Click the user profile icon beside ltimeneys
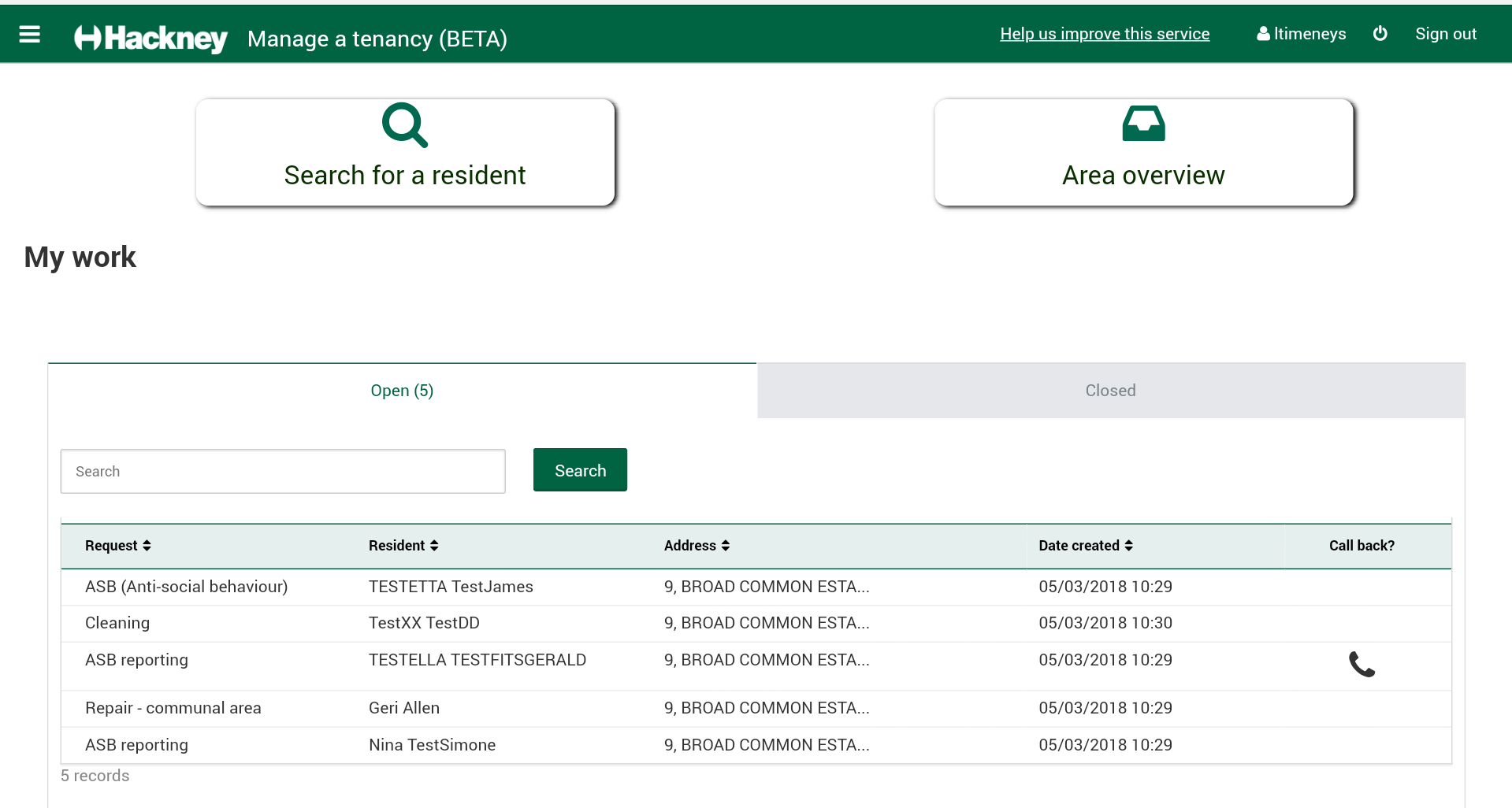The image size is (1512, 808). (x=1263, y=33)
